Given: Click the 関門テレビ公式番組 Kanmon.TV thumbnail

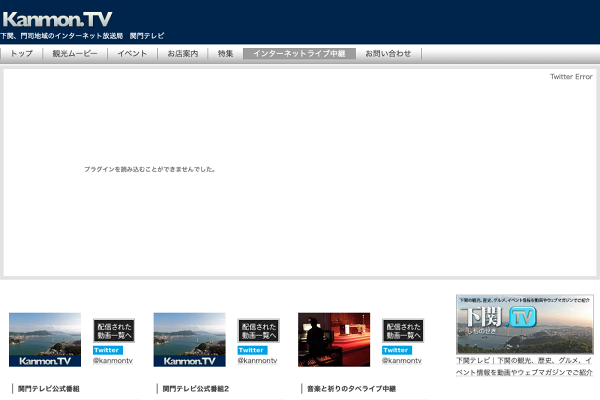Looking at the screenshot, I should (45, 340).
